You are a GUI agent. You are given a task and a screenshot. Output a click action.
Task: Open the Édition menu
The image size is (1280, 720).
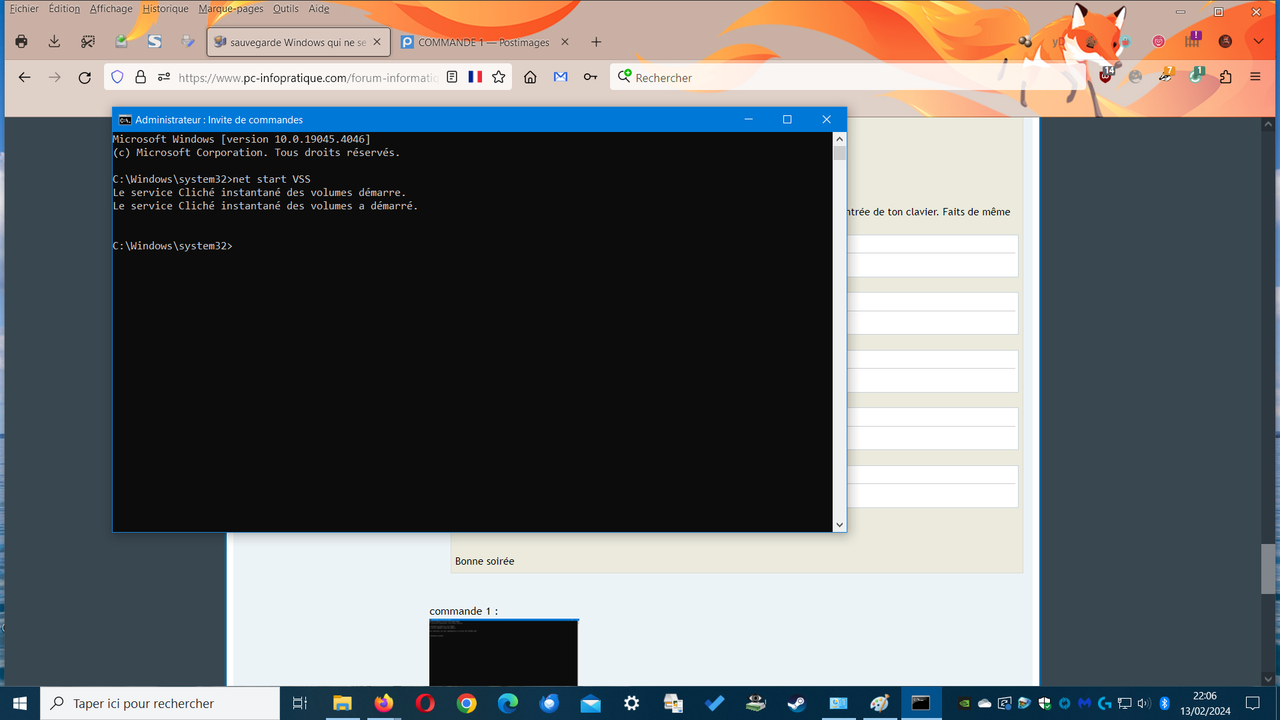click(64, 8)
